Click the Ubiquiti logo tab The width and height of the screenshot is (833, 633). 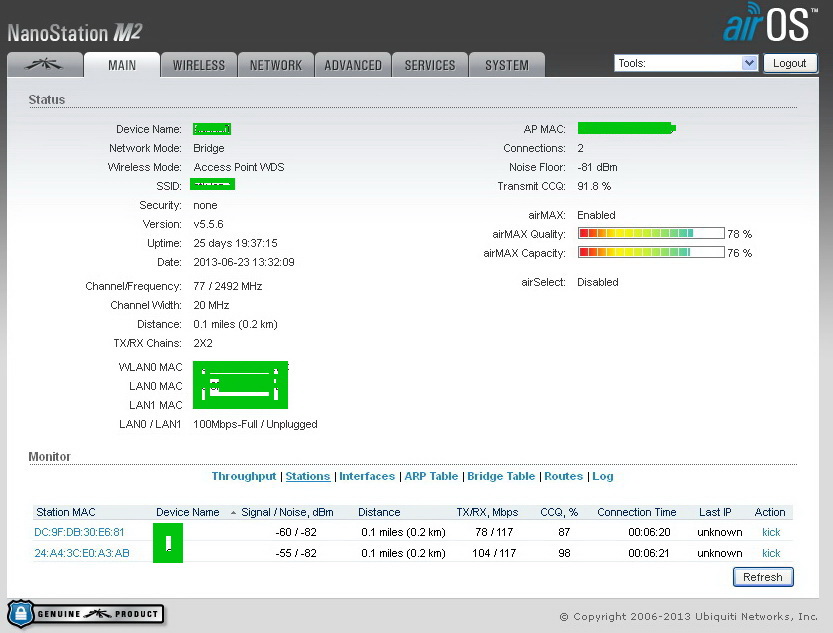(x=44, y=65)
